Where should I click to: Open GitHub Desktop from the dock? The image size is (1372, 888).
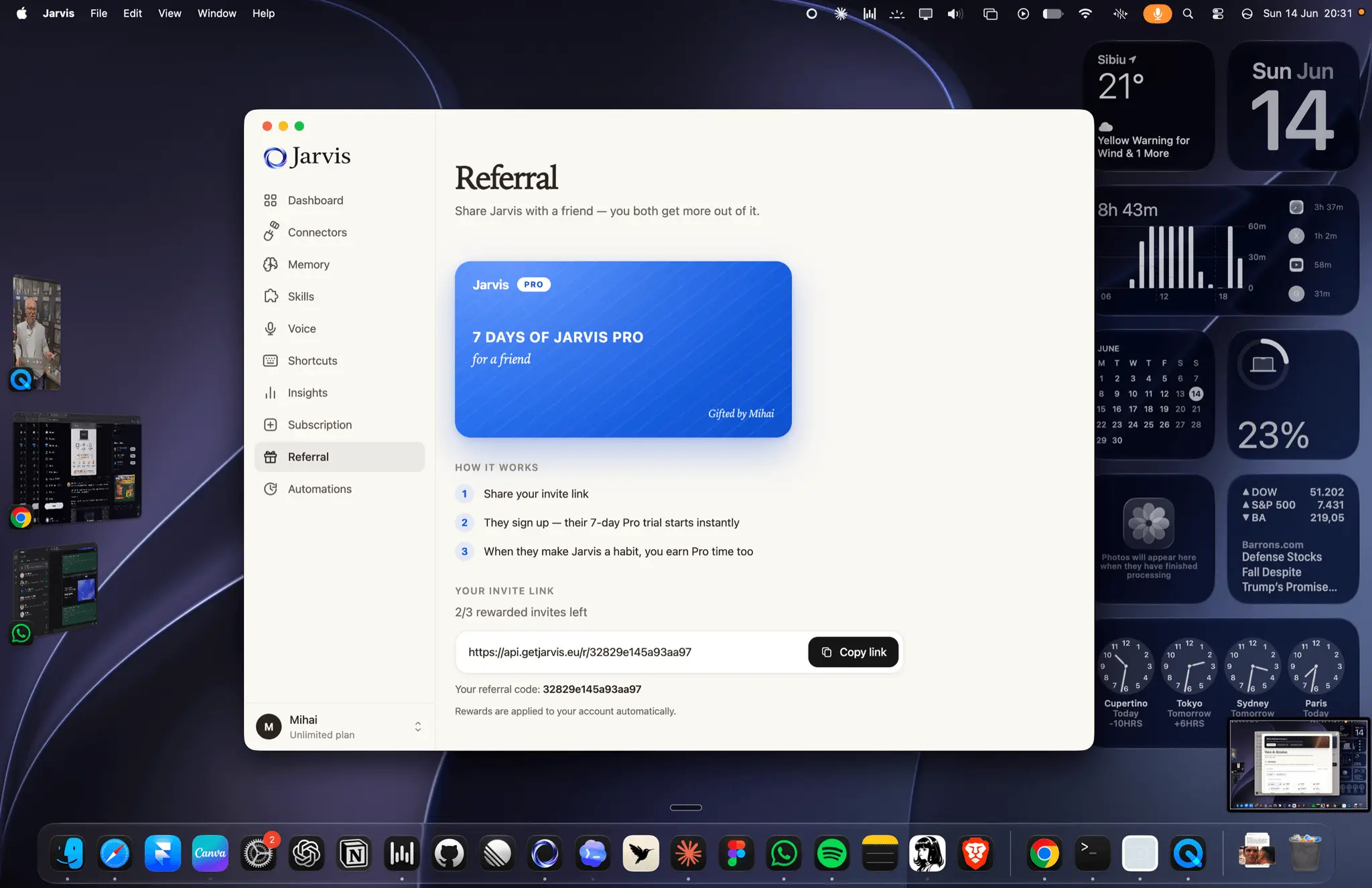pos(449,853)
